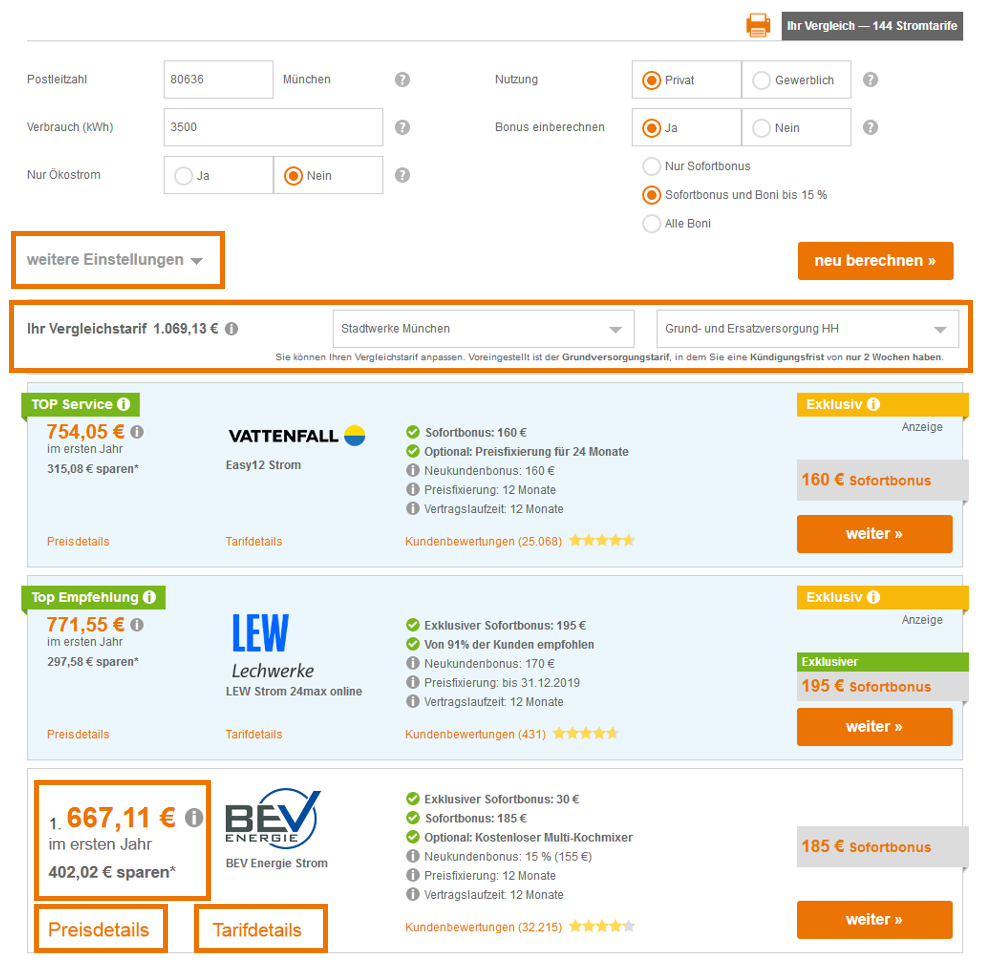Open Kundenbewertungen (32.215) link
The height and width of the screenshot is (963, 990).
(483, 927)
